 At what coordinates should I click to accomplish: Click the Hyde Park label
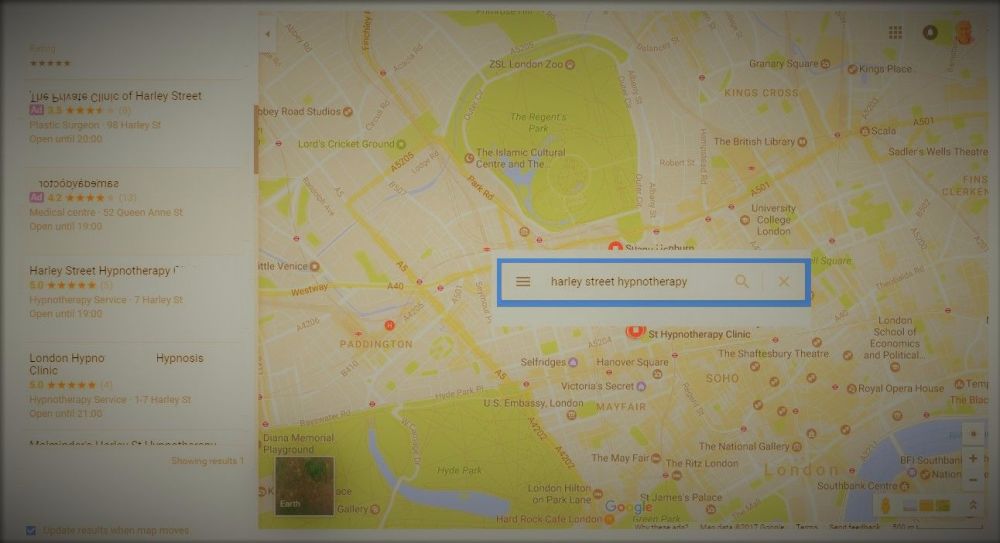click(459, 470)
